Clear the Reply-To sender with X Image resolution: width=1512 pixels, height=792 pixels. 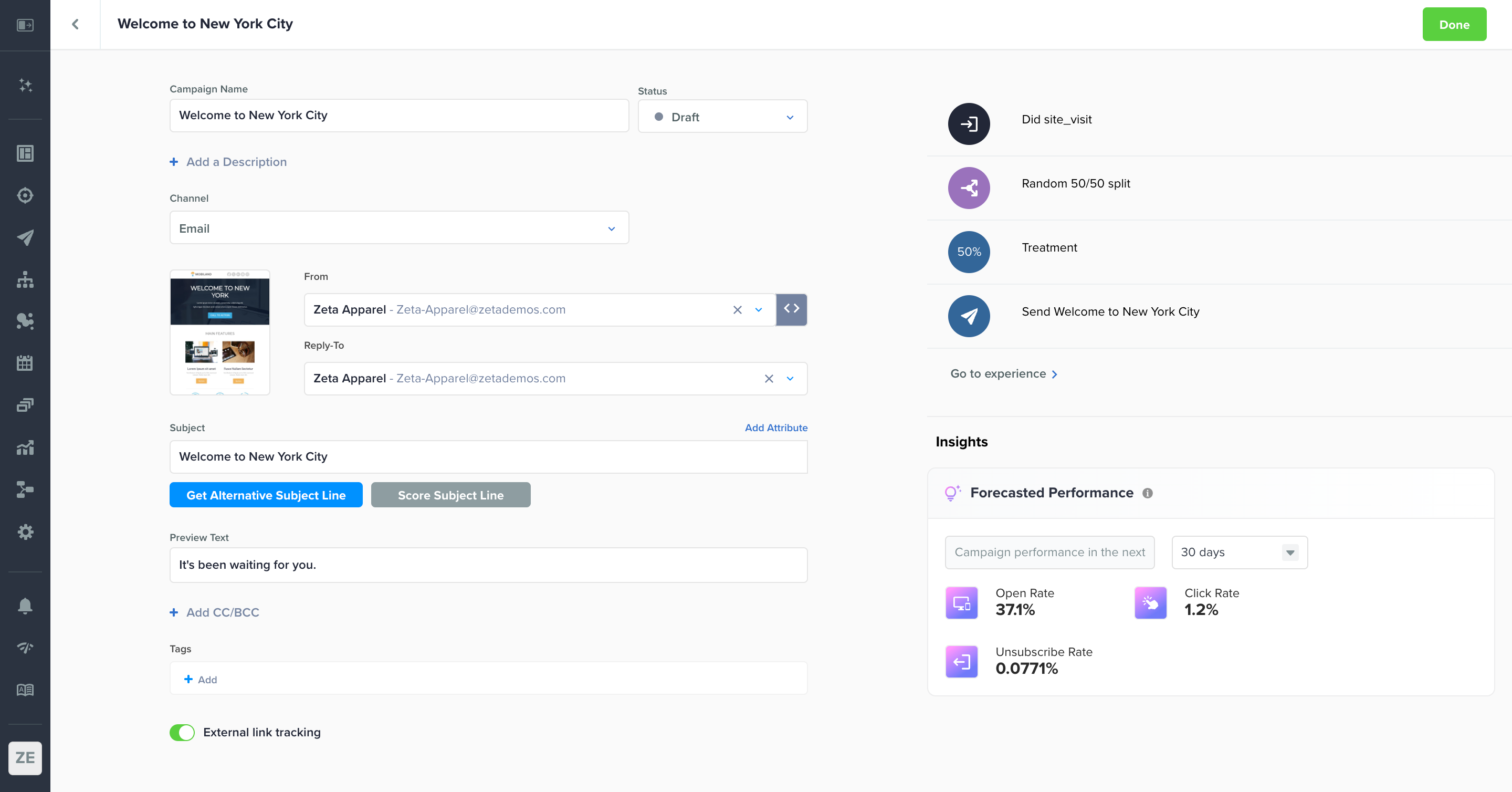(768, 379)
